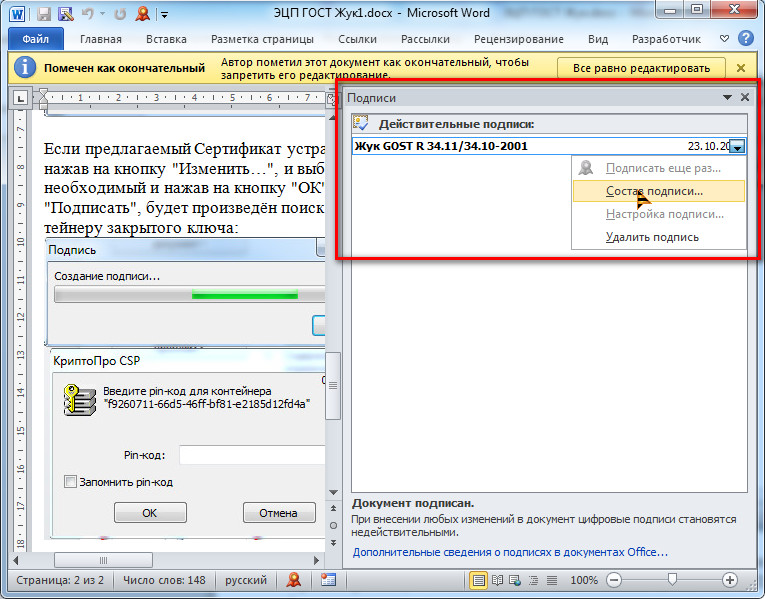Click the vertical scrollbar thumb
765x599 pixels.
tap(333, 385)
